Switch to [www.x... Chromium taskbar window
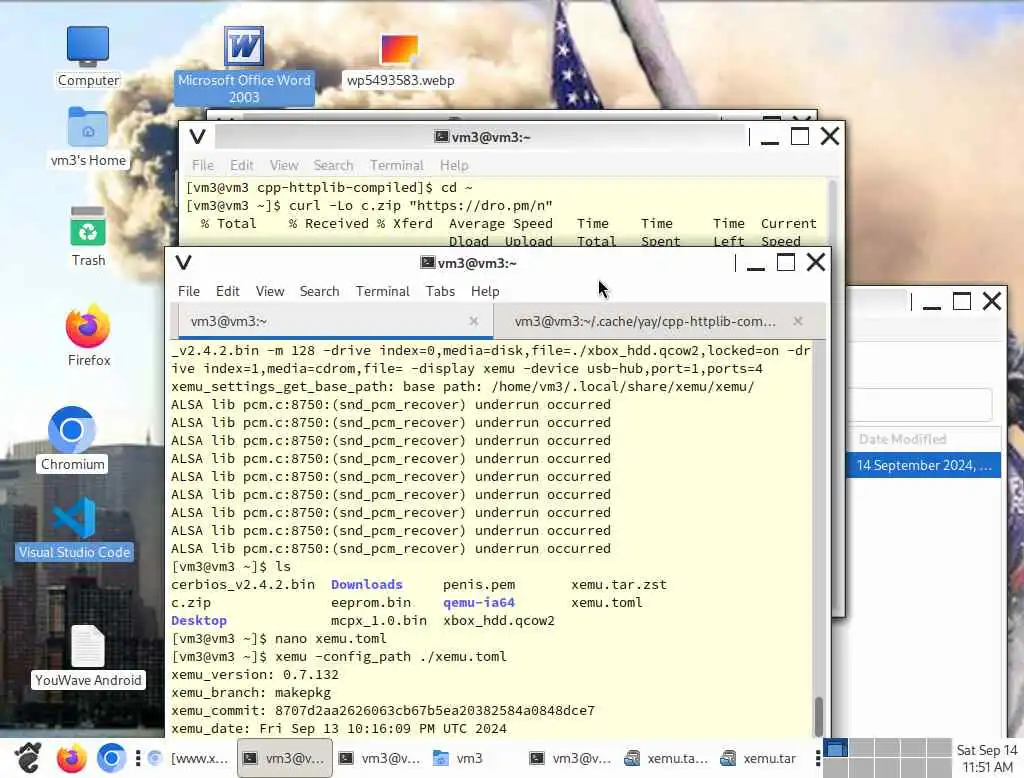This screenshot has width=1024, height=778. [x=189, y=758]
